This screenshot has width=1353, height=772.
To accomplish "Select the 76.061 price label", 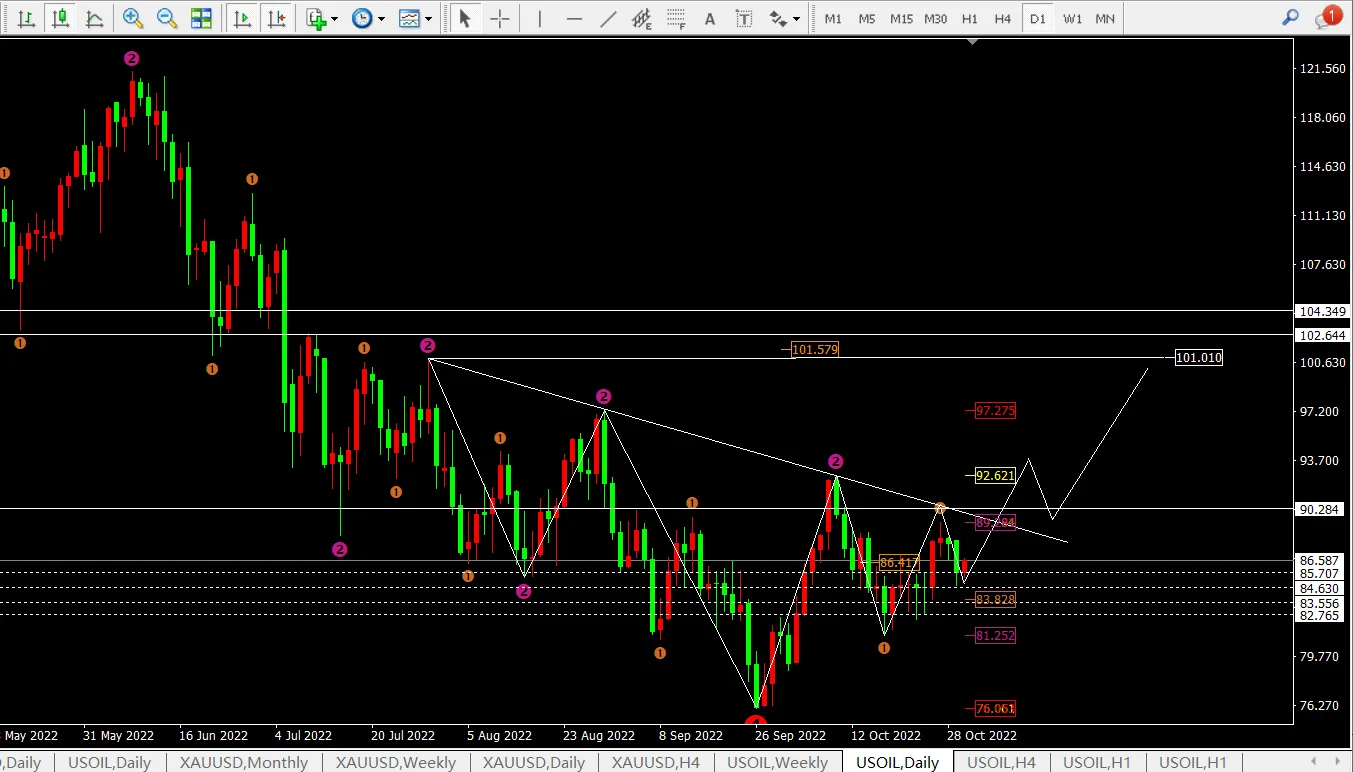I will pyautogui.click(x=995, y=708).
